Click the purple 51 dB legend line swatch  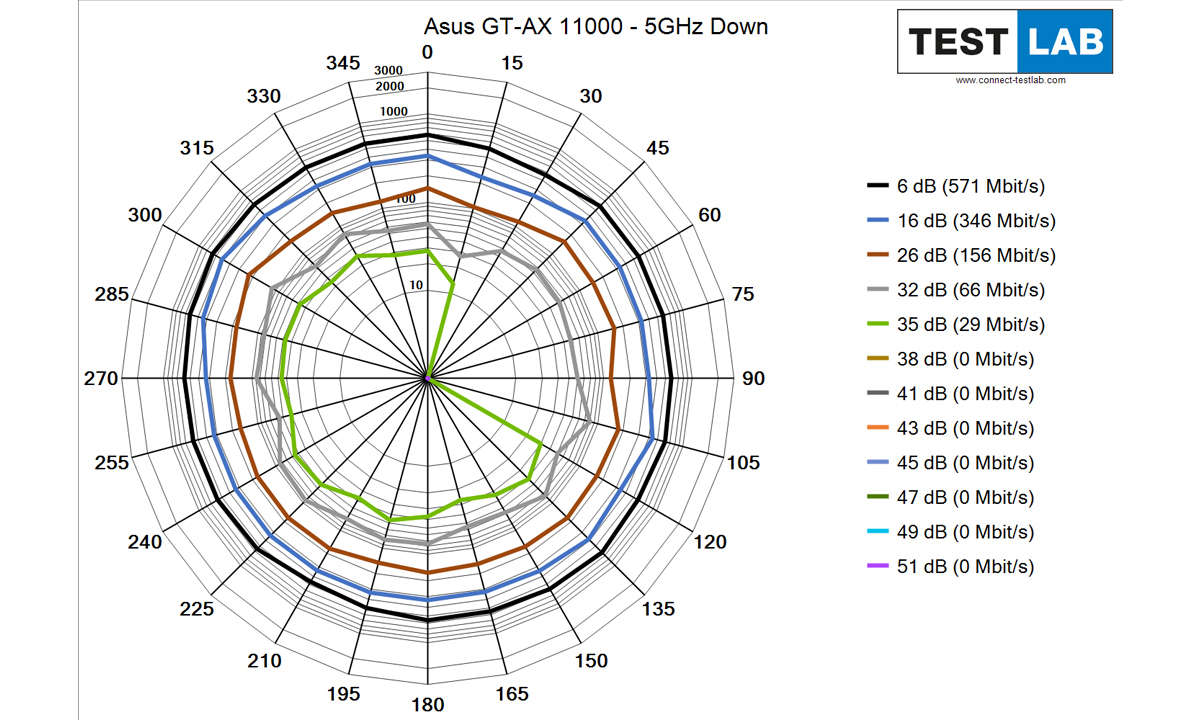click(x=877, y=566)
